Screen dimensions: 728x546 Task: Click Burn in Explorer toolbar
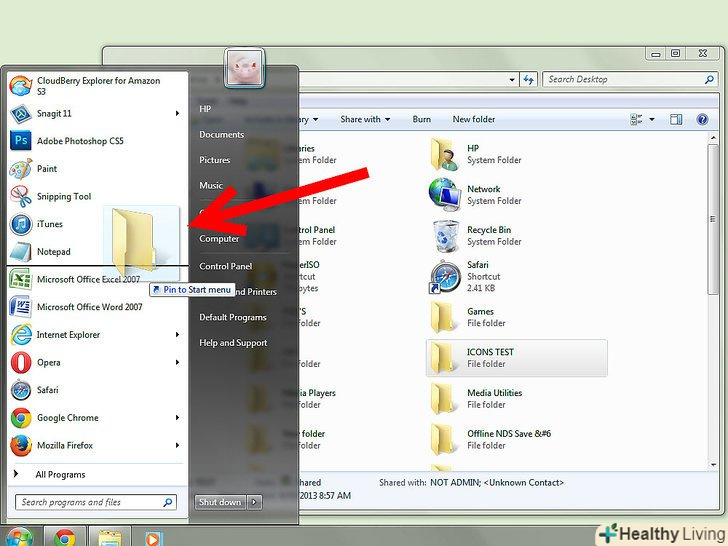(x=422, y=119)
